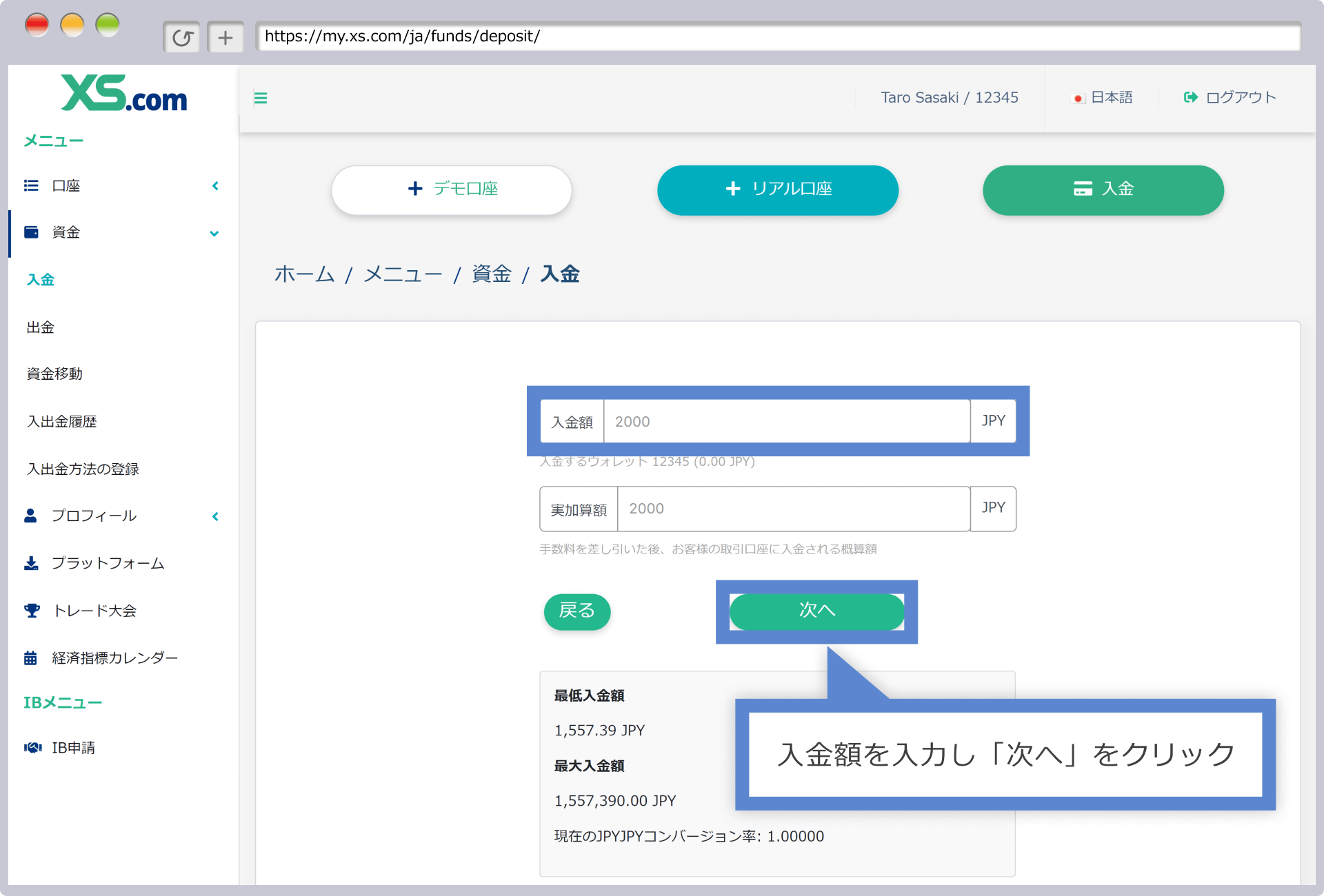
Task: Click the logout arrow icon
Action: click(1190, 98)
